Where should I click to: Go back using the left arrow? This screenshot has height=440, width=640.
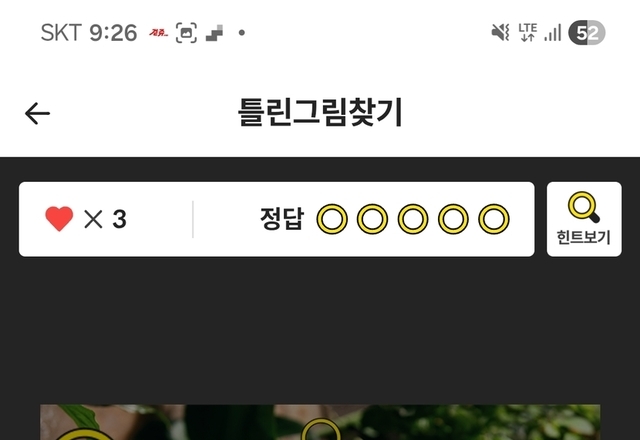pyautogui.click(x=37, y=113)
